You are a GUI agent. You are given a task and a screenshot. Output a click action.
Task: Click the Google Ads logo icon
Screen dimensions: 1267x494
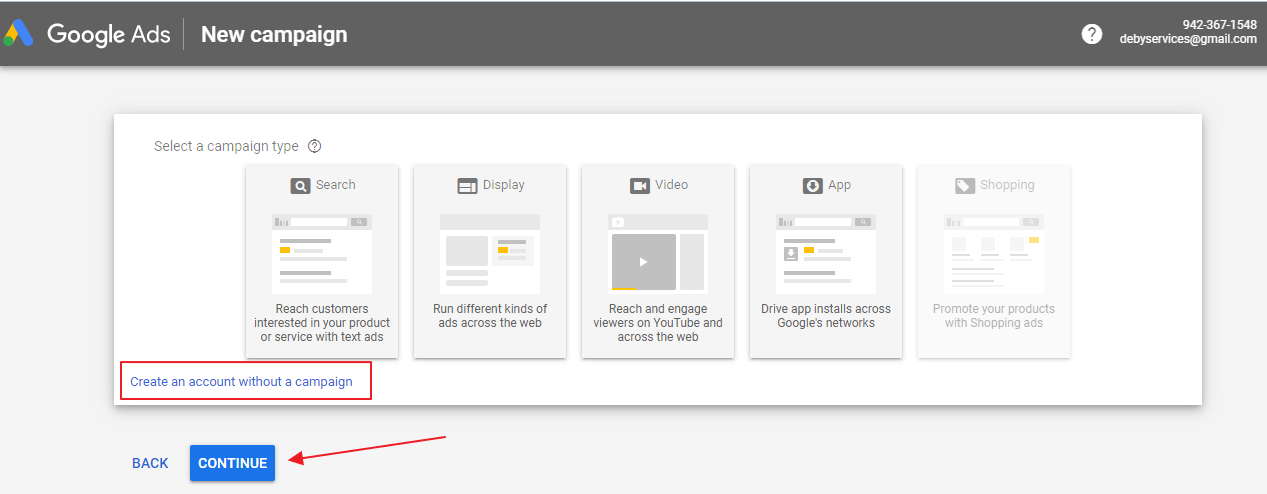(x=19, y=34)
